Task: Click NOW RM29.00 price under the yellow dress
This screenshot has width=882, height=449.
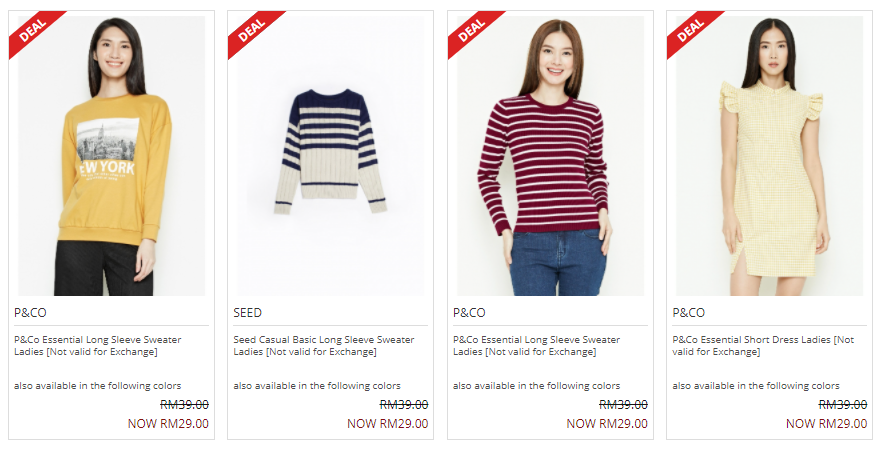Action: click(x=826, y=424)
